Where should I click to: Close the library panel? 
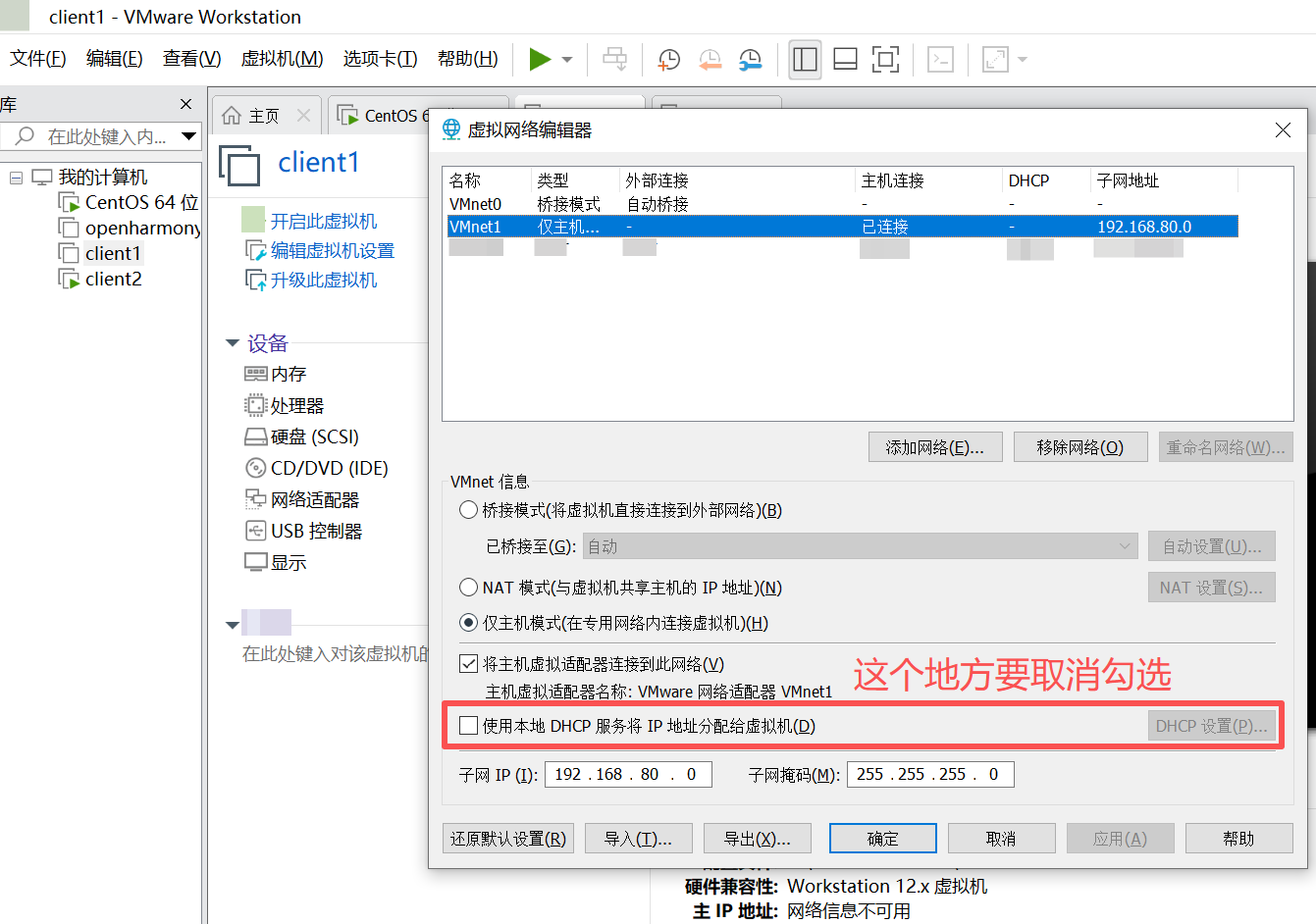[186, 104]
